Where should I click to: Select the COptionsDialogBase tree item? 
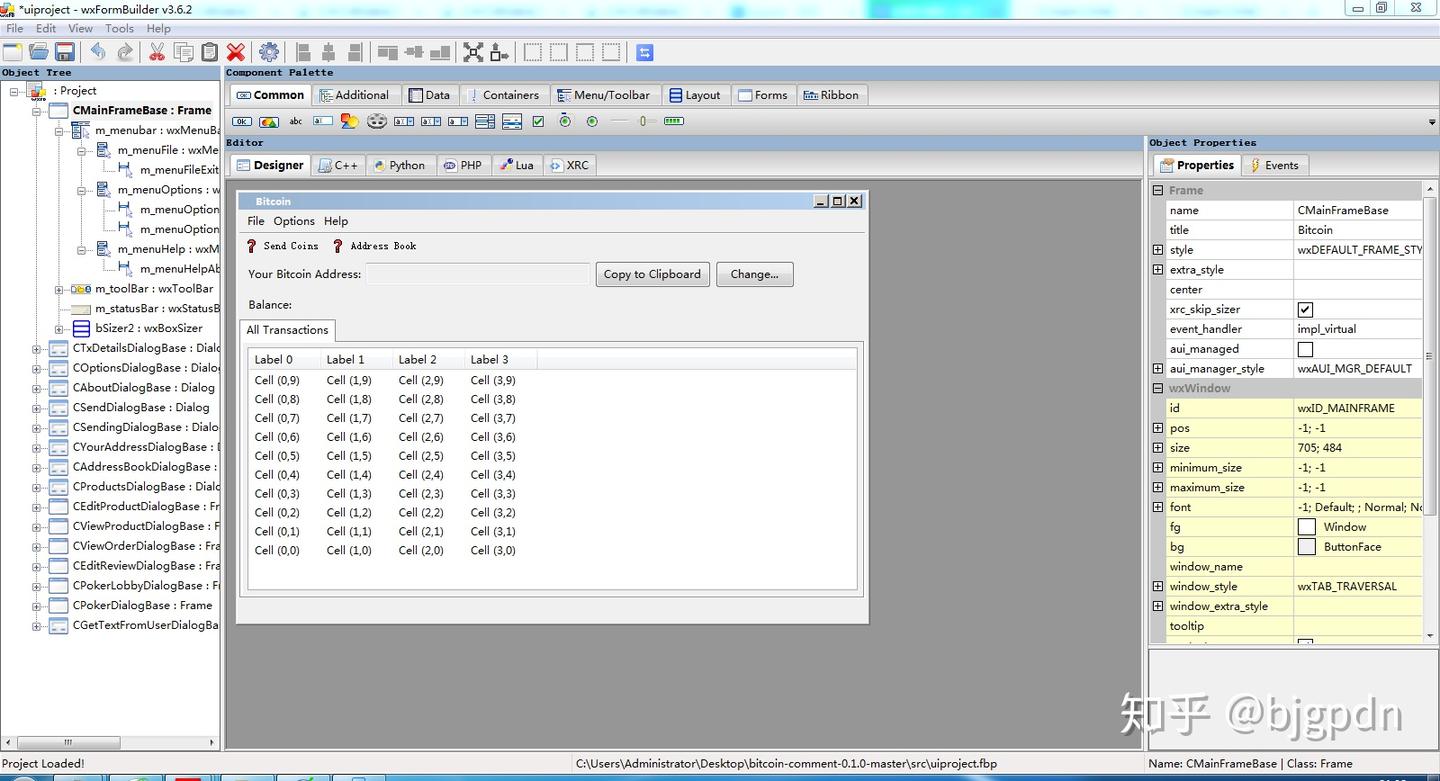pos(146,368)
